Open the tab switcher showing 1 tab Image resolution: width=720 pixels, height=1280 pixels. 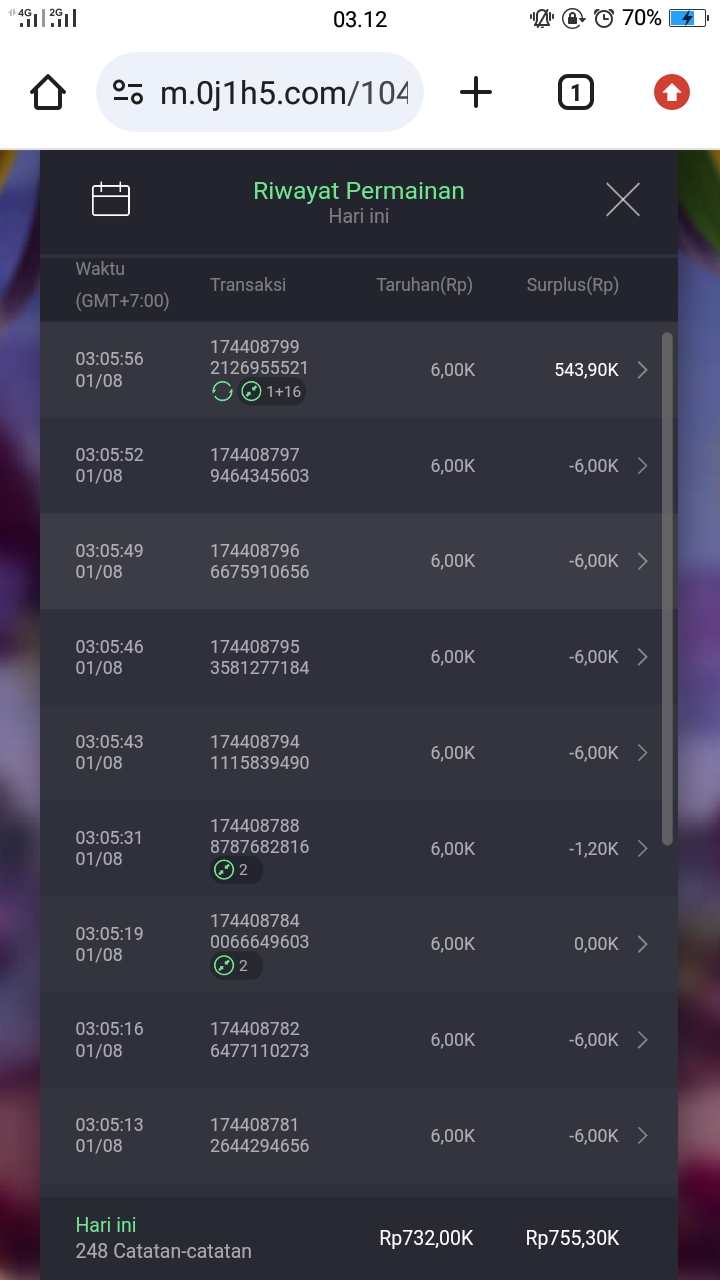pos(575,94)
